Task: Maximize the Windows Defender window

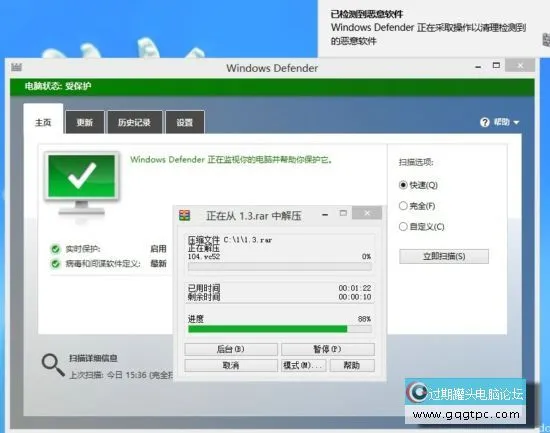Action: (x=496, y=65)
